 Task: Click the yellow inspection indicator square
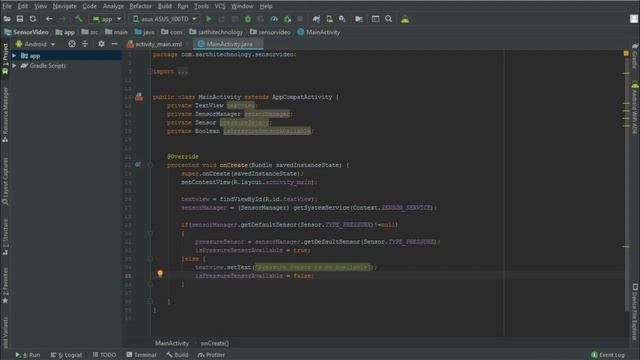tap(626, 53)
